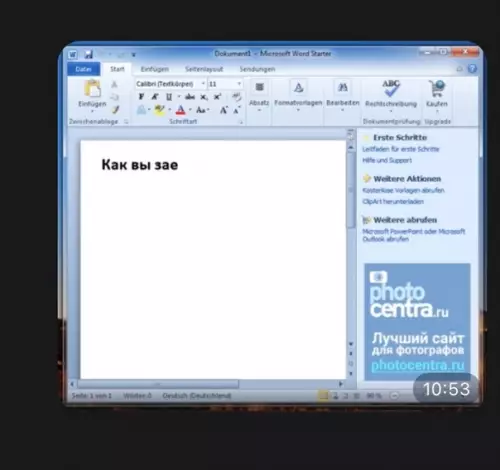Toggle underline formatting

pos(169,97)
